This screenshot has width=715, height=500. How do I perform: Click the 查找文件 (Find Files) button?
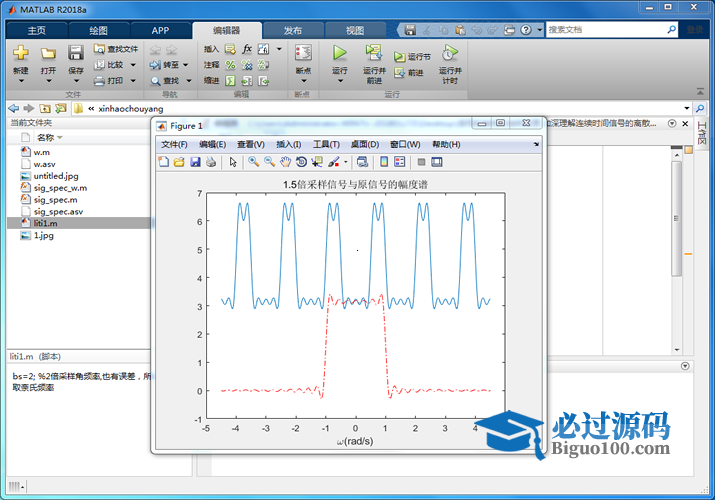coord(116,48)
